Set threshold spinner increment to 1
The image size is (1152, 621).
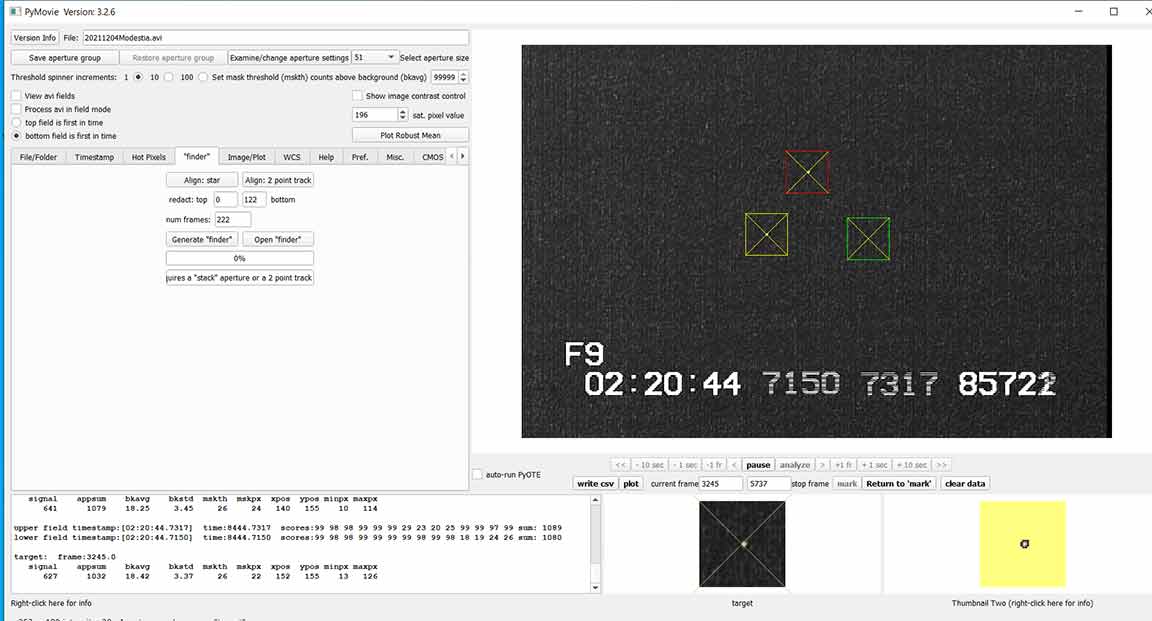(137, 77)
